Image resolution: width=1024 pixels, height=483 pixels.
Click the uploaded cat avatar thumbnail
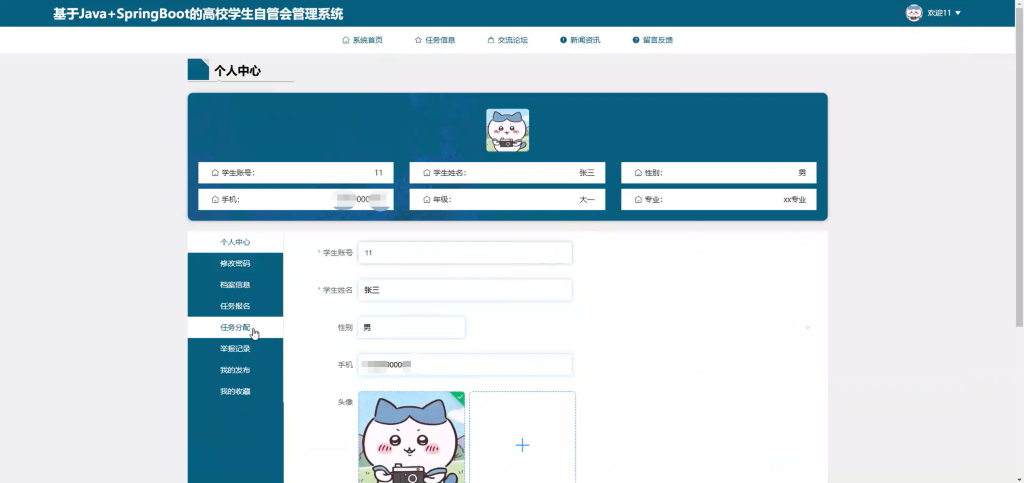[x=411, y=437]
